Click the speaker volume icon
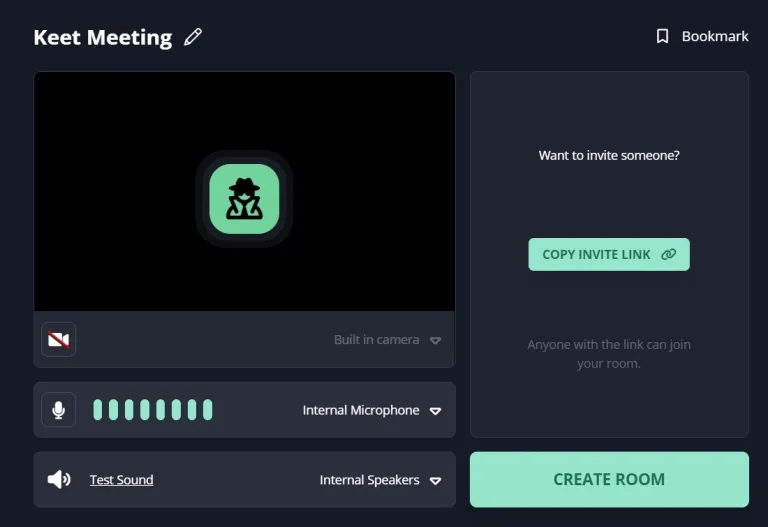The width and height of the screenshot is (768, 527). point(59,480)
